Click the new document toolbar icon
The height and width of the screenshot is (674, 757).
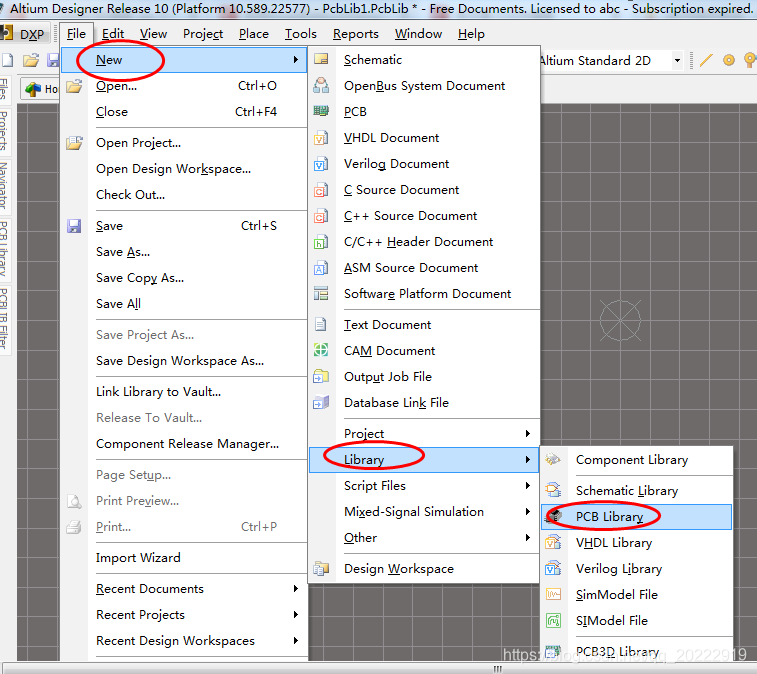point(7,60)
